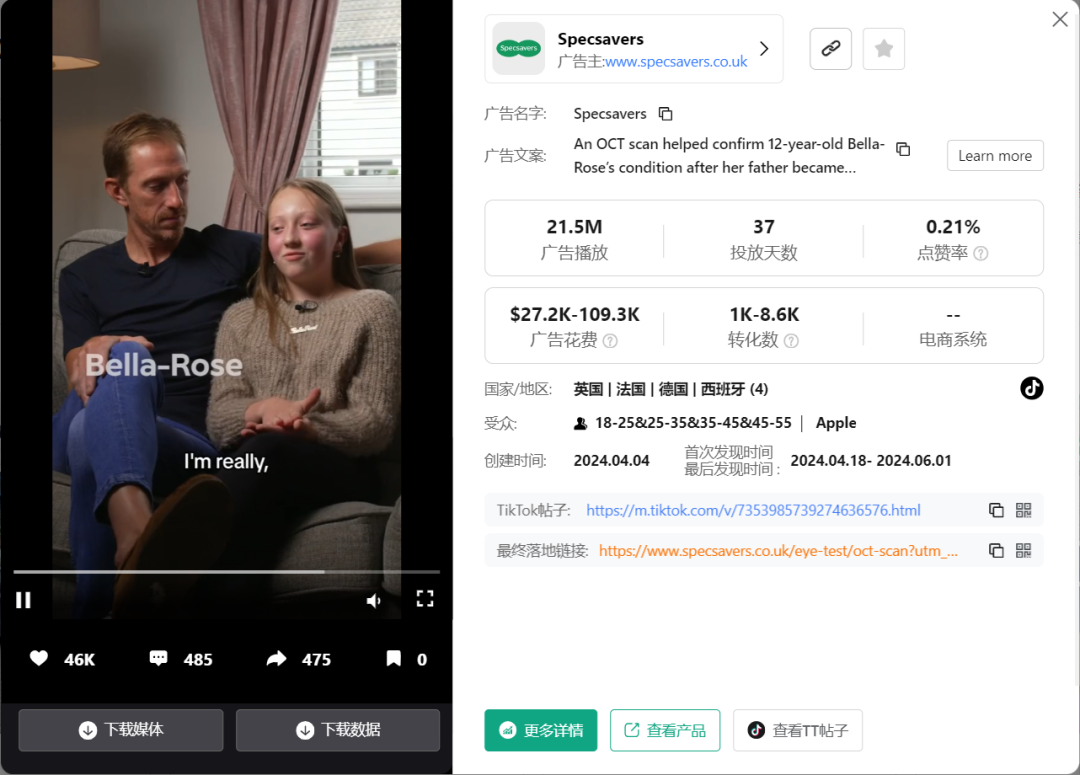The height and width of the screenshot is (775, 1080).
Task: Select the 2024.04.18- 2024.06.01 date range
Action: coord(871,461)
